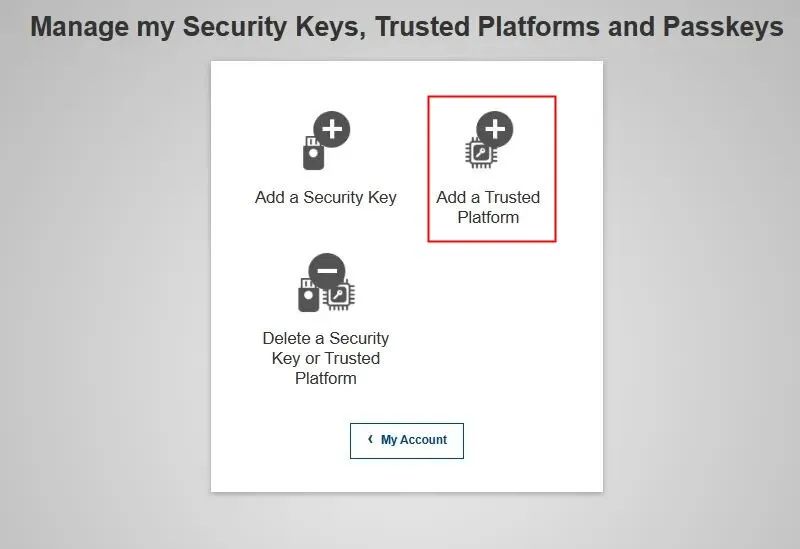The height and width of the screenshot is (549, 800).
Task: Click the word Passkeys in the title
Action: [x=723, y=27]
